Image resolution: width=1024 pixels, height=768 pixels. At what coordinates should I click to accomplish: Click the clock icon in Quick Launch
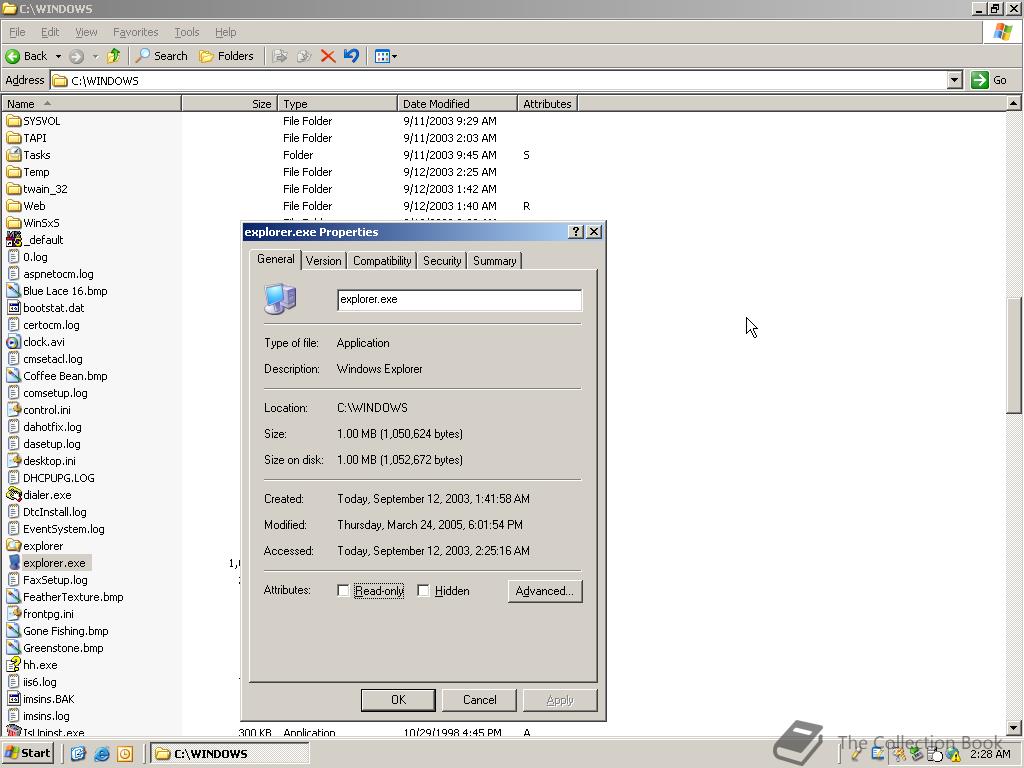point(125,754)
